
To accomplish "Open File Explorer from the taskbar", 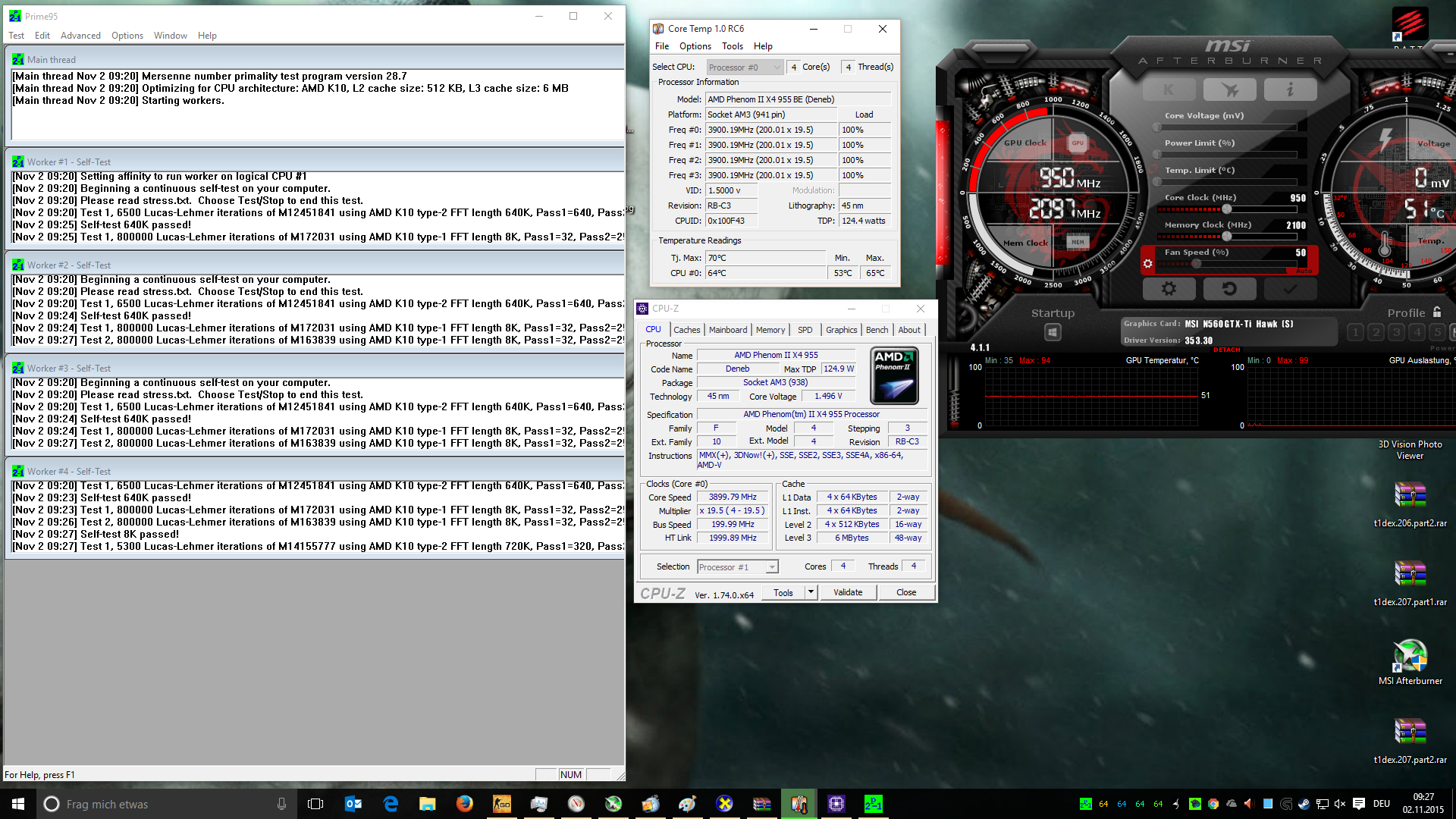I will (428, 804).
